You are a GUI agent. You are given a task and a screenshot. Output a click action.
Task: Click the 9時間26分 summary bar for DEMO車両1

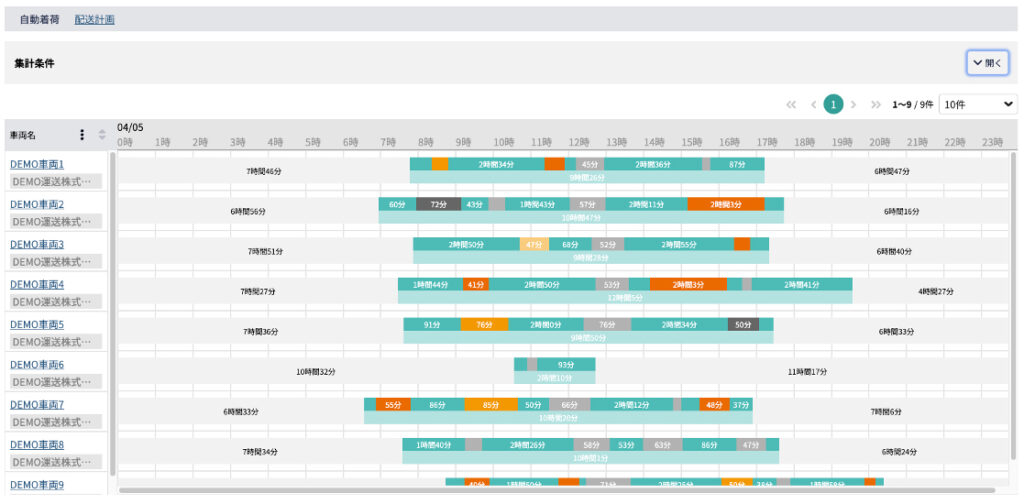coord(587,178)
